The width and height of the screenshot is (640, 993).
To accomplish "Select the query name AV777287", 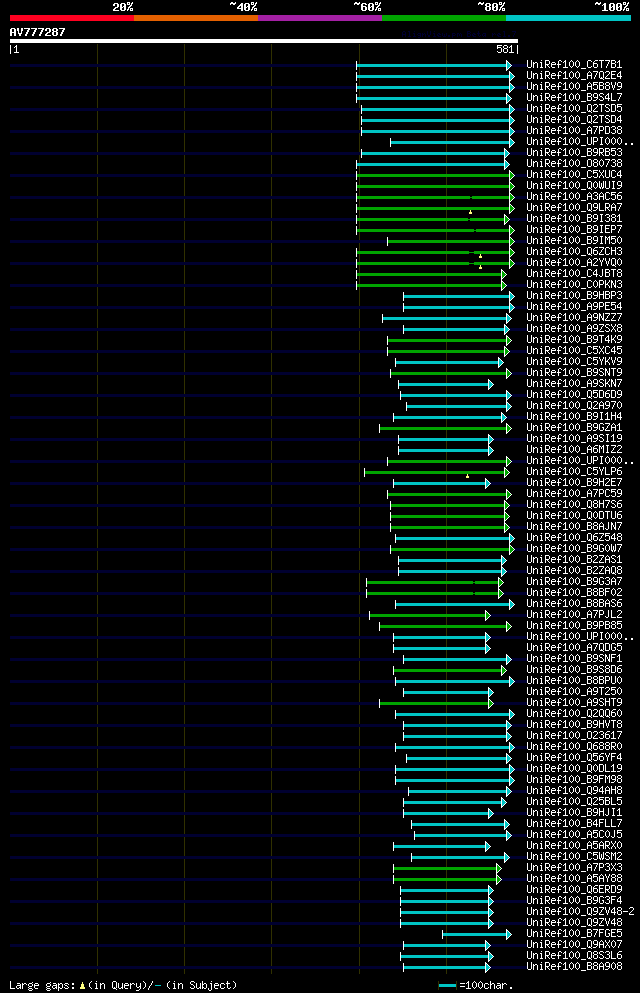I will 37,32.
